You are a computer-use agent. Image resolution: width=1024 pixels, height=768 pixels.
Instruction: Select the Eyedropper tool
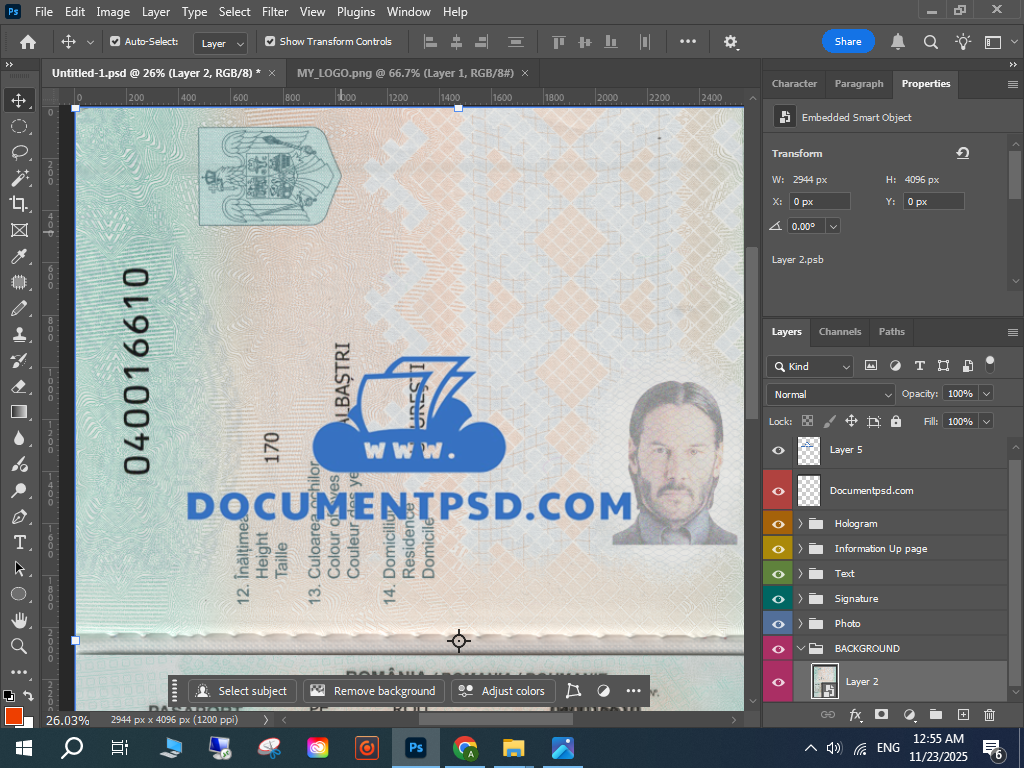click(19, 257)
